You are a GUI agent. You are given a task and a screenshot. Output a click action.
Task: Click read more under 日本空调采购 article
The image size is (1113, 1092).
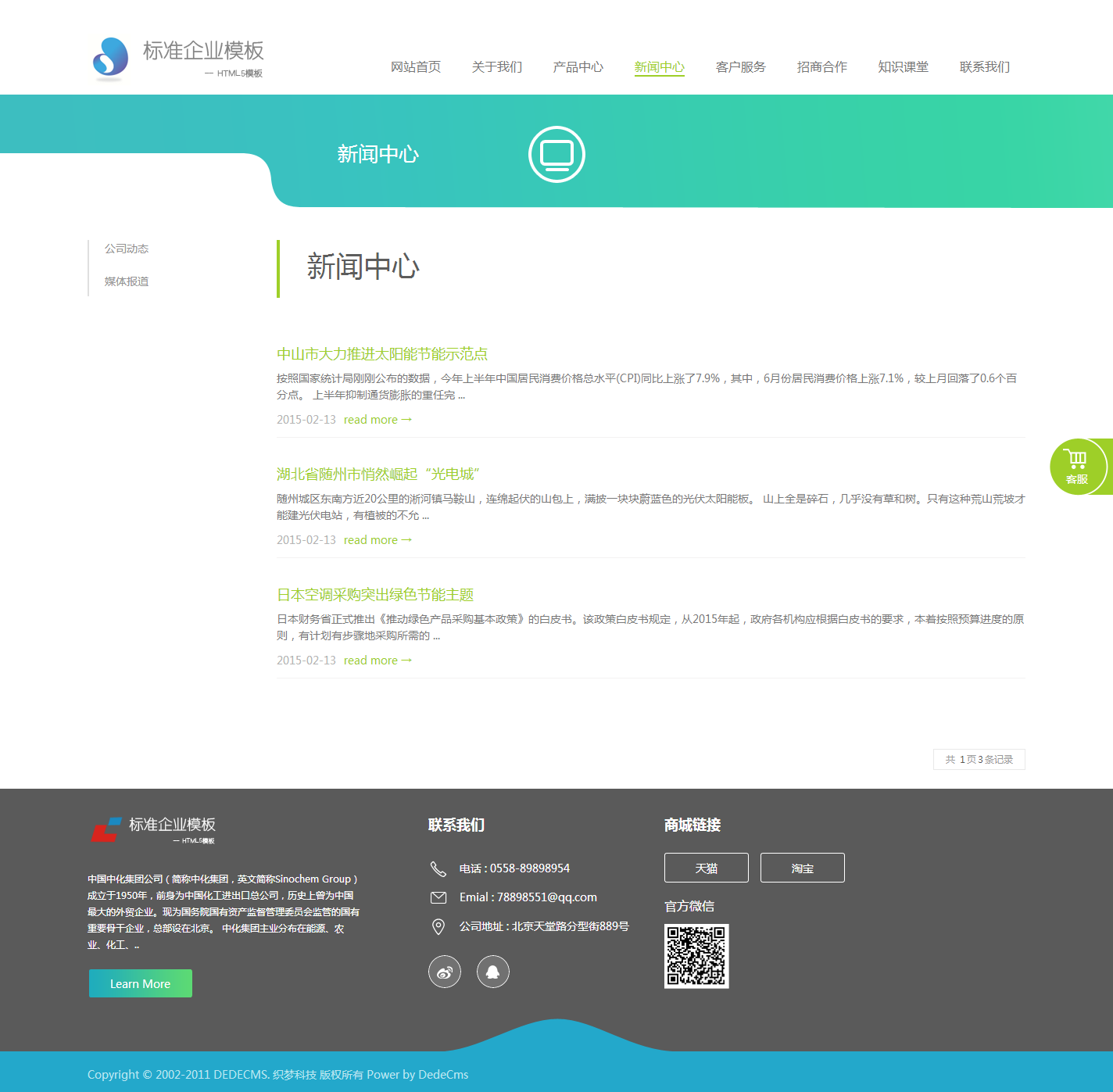[x=378, y=661]
